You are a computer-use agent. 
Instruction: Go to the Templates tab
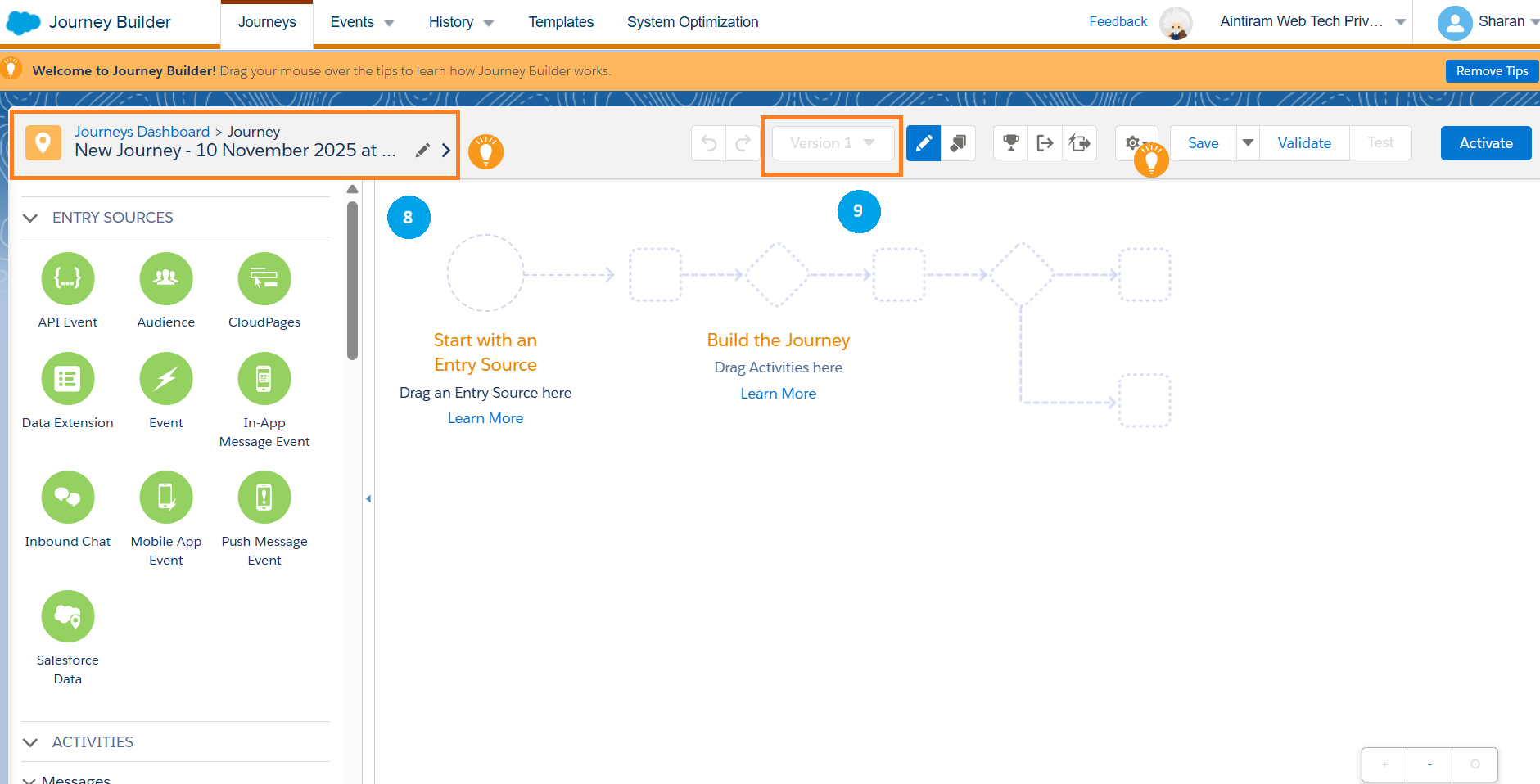click(x=561, y=22)
